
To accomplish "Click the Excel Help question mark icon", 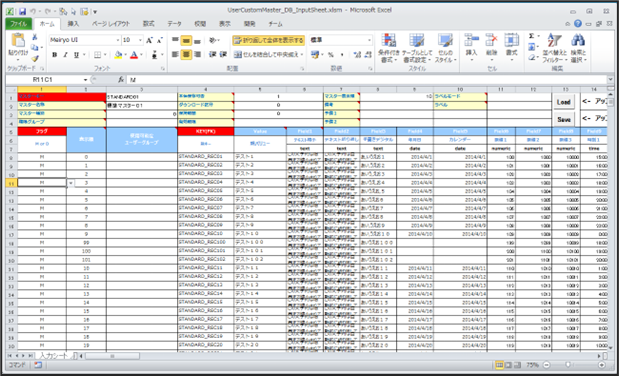I will 578,24.
